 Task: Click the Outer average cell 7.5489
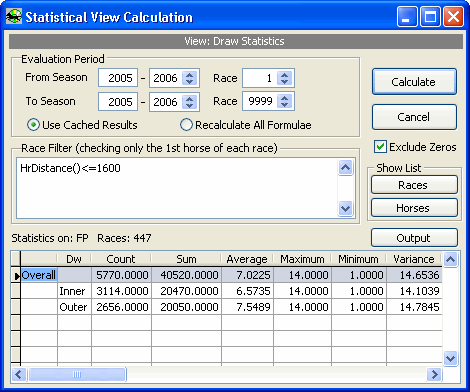247,307
